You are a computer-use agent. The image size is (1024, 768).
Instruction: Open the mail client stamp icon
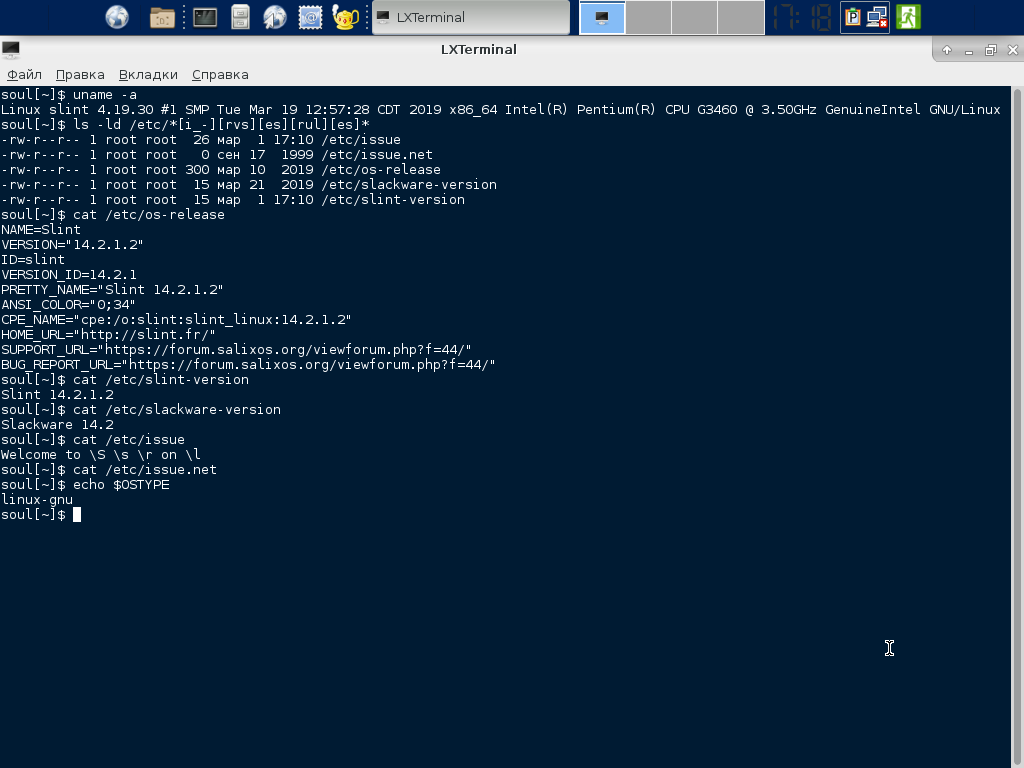click(310, 17)
